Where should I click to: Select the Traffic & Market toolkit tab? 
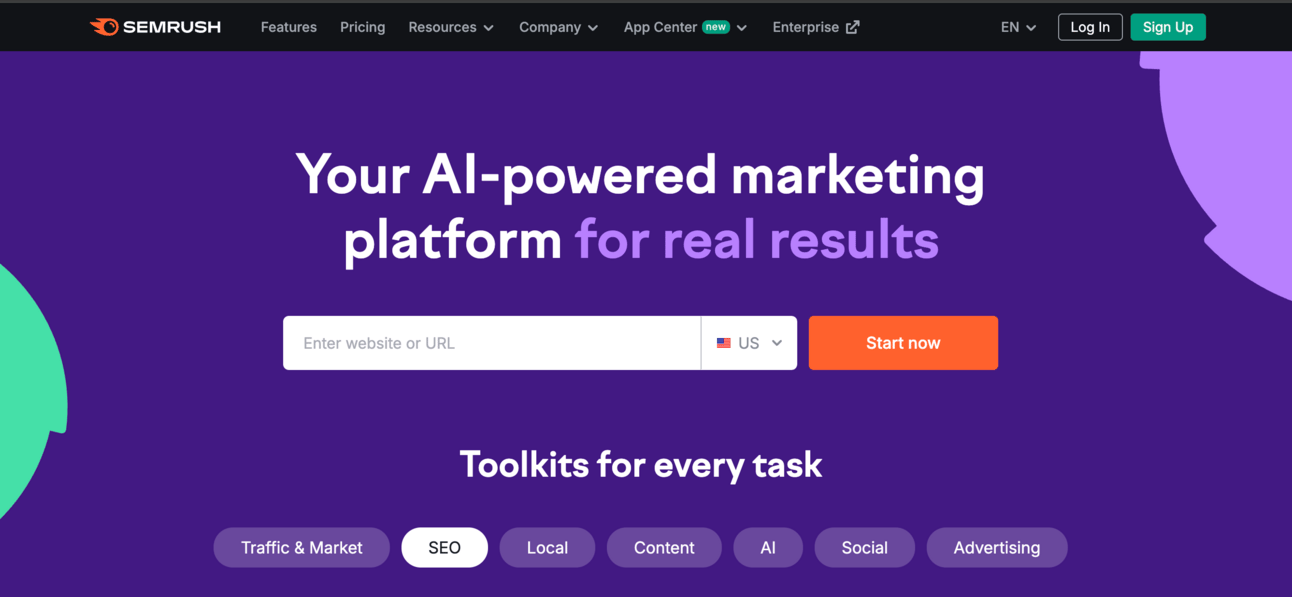[302, 548]
